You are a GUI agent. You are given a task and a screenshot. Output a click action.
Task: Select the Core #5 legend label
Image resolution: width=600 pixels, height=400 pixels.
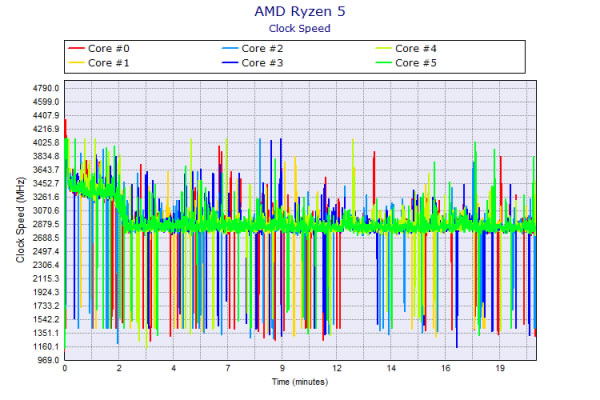[416, 63]
